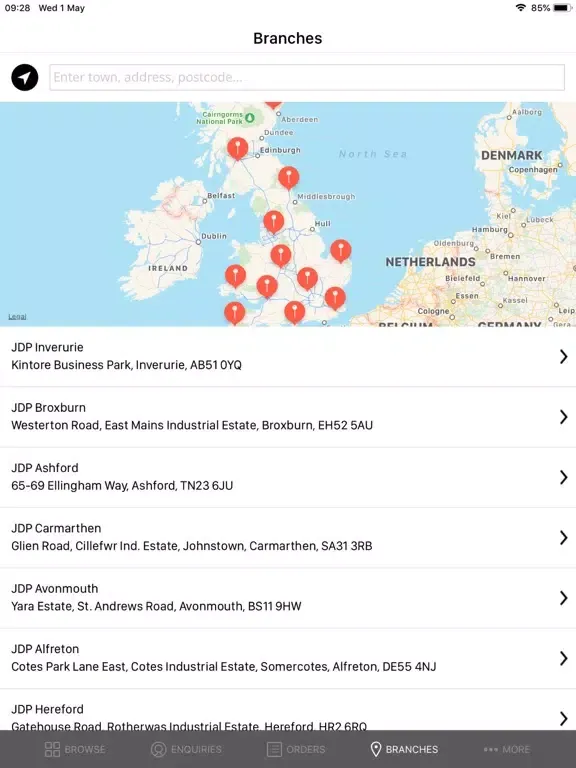This screenshot has width=576, height=768.
Task: Tap address Kintore Business Park, Inverurie
Action: [x=126, y=365]
